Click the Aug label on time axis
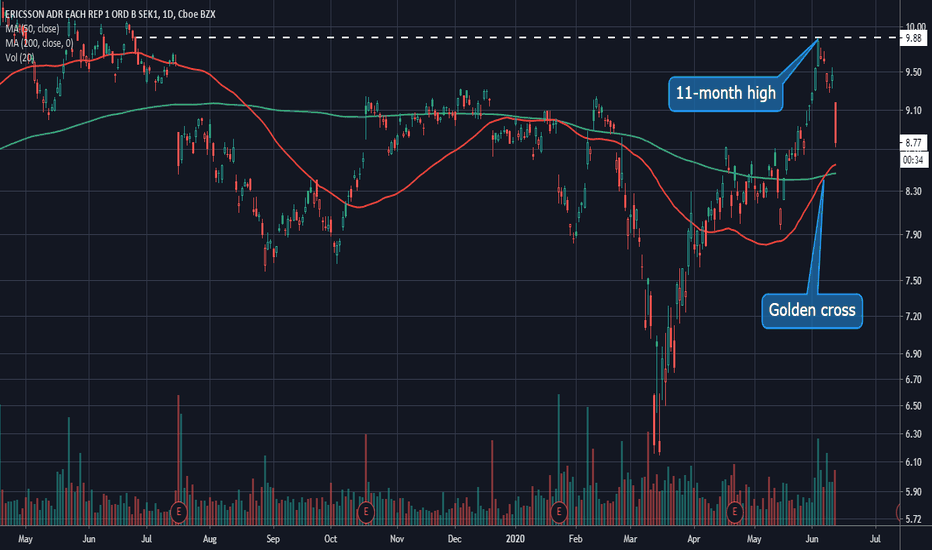The width and height of the screenshot is (932, 550). tap(209, 539)
